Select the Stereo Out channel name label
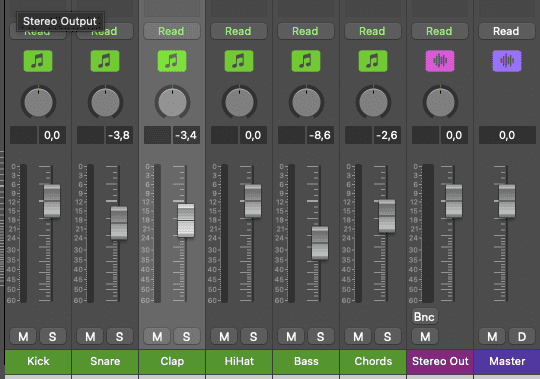540x379 pixels. tap(440, 361)
